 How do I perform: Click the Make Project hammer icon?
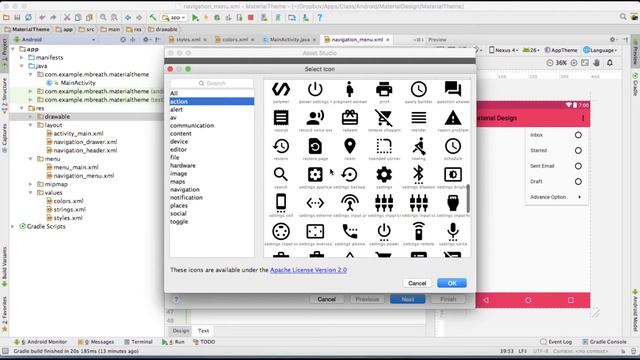(152, 18)
